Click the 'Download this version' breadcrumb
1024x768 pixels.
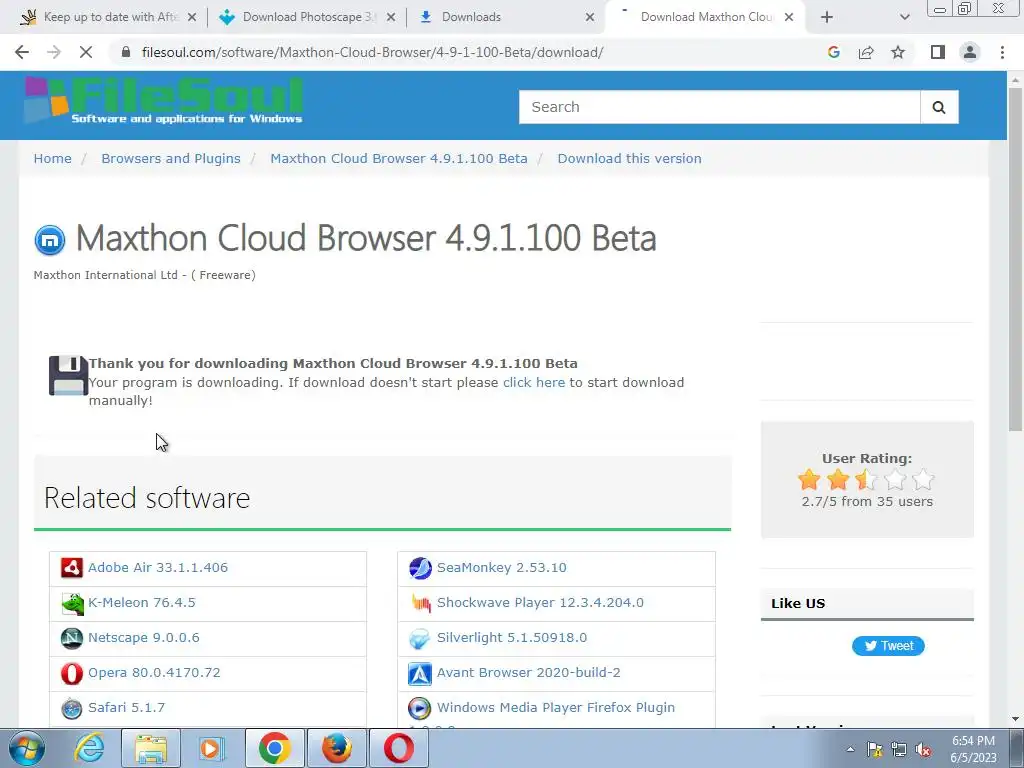[630, 159]
